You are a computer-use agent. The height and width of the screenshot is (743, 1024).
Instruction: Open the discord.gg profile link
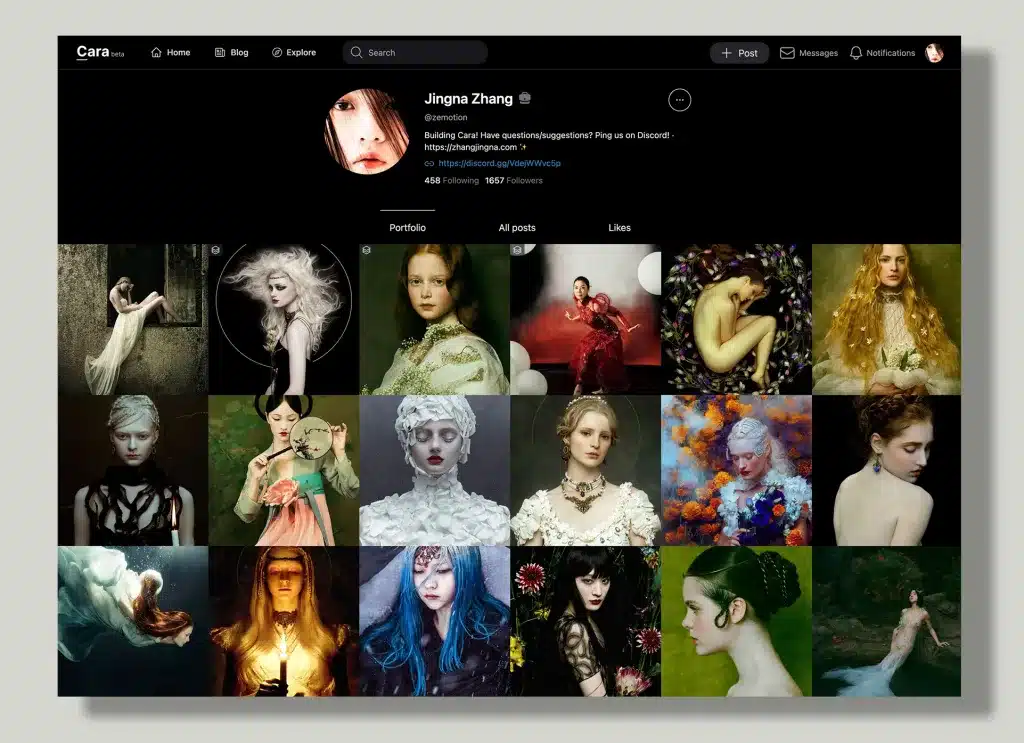click(498, 163)
